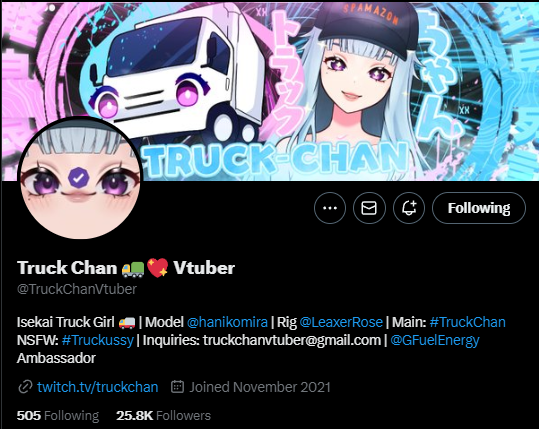
Task: Follow the #TruckChan hashtag link
Action: click(467, 322)
